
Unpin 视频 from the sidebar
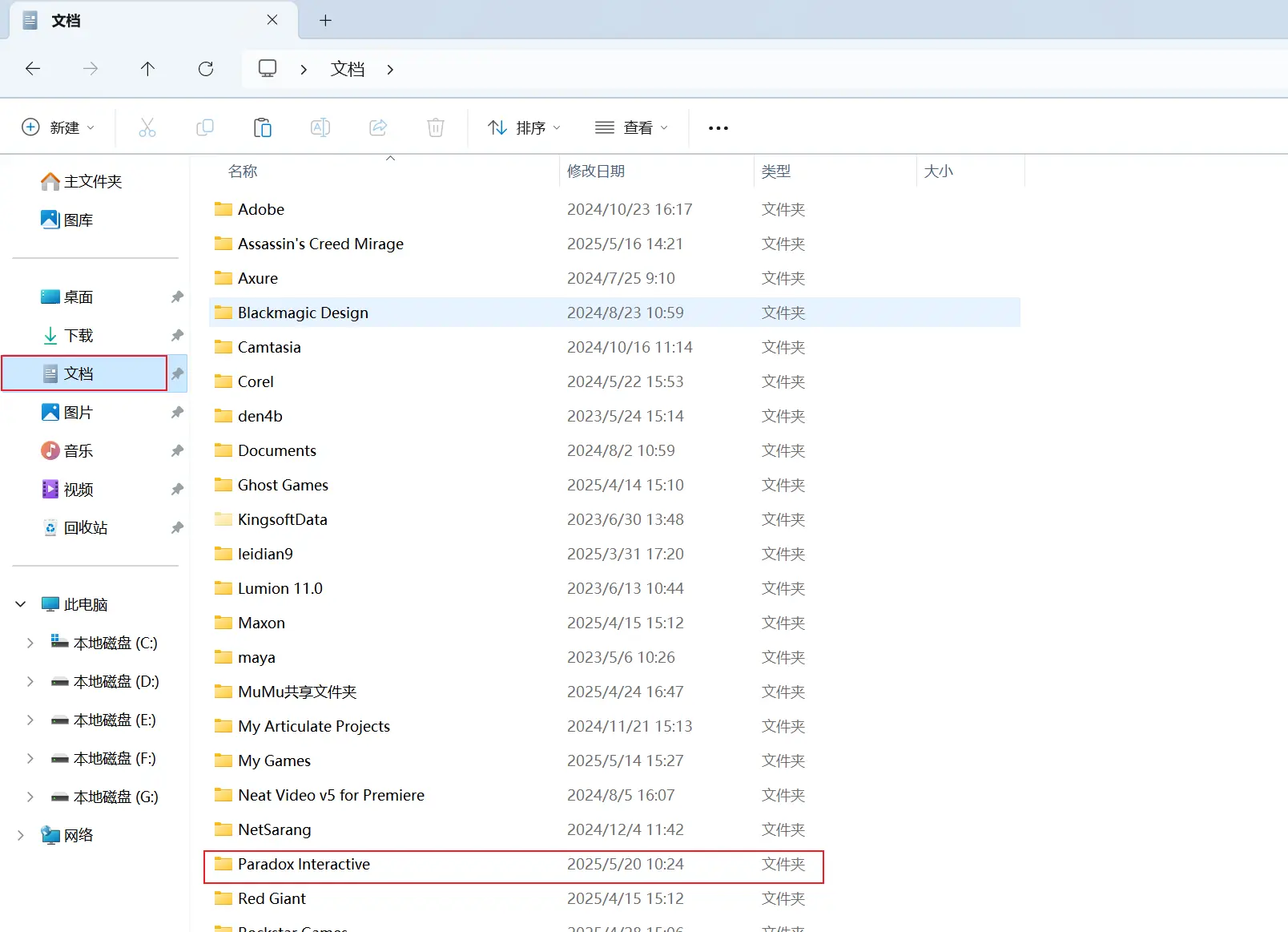(x=177, y=489)
